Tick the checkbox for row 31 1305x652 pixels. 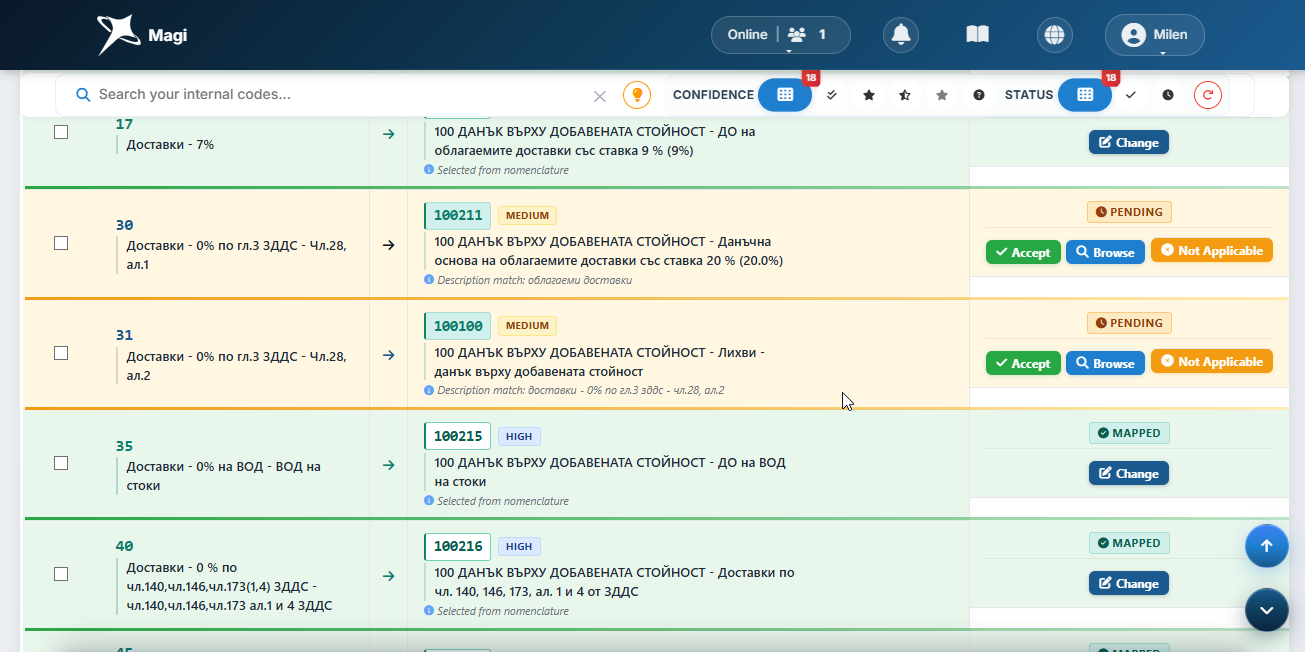click(61, 353)
